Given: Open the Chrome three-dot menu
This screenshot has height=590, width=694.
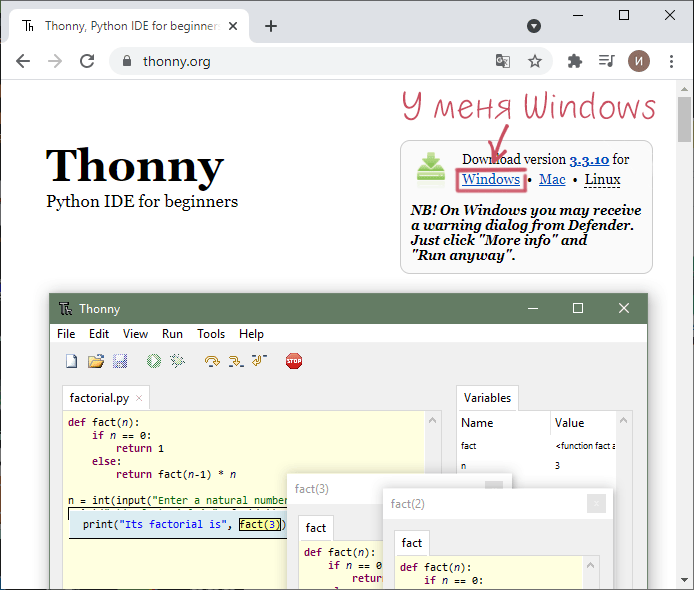Looking at the screenshot, I should [671, 61].
